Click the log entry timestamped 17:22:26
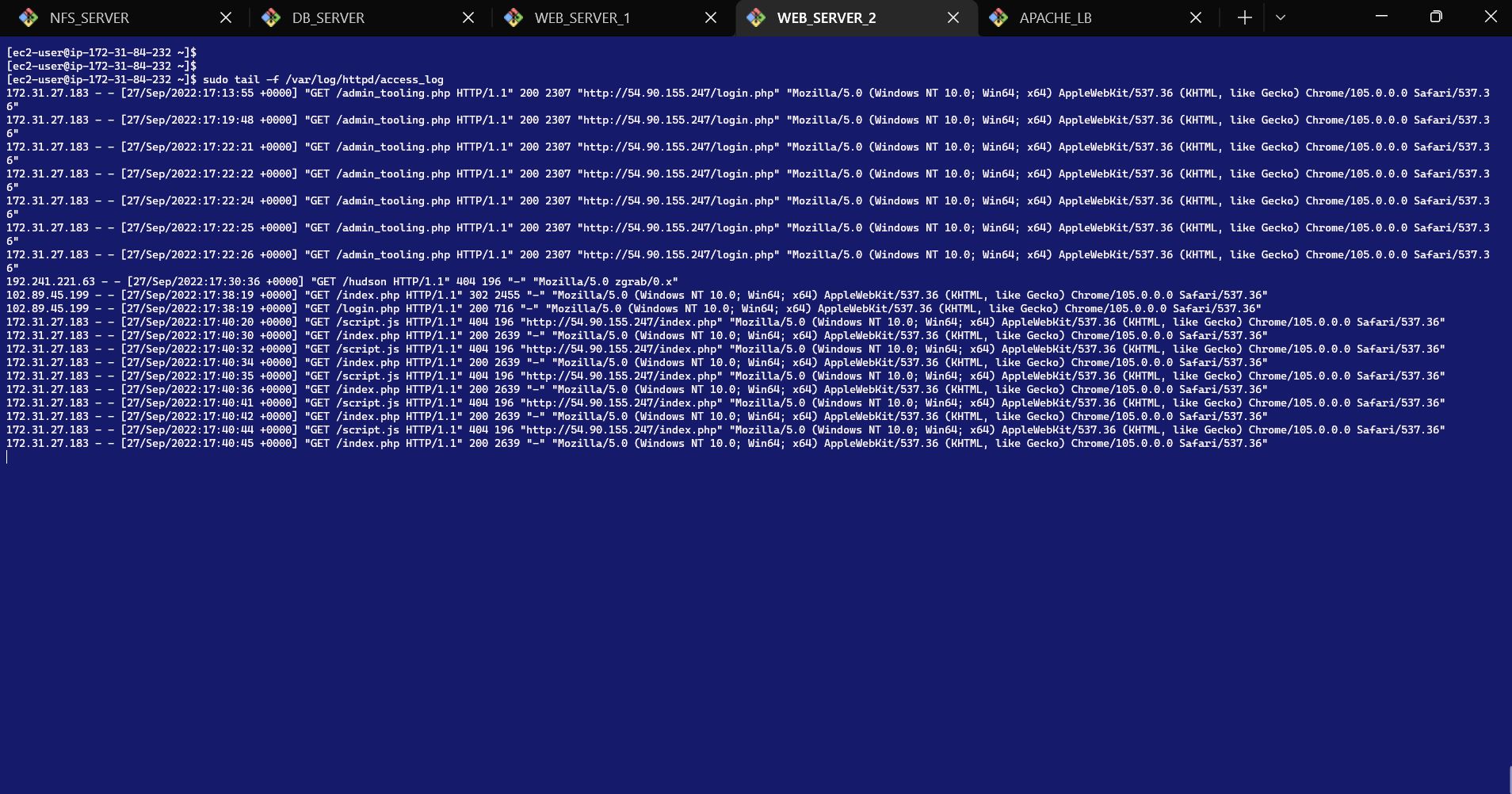This screenshot has width=1512, height=794. [x=748, y=261]
